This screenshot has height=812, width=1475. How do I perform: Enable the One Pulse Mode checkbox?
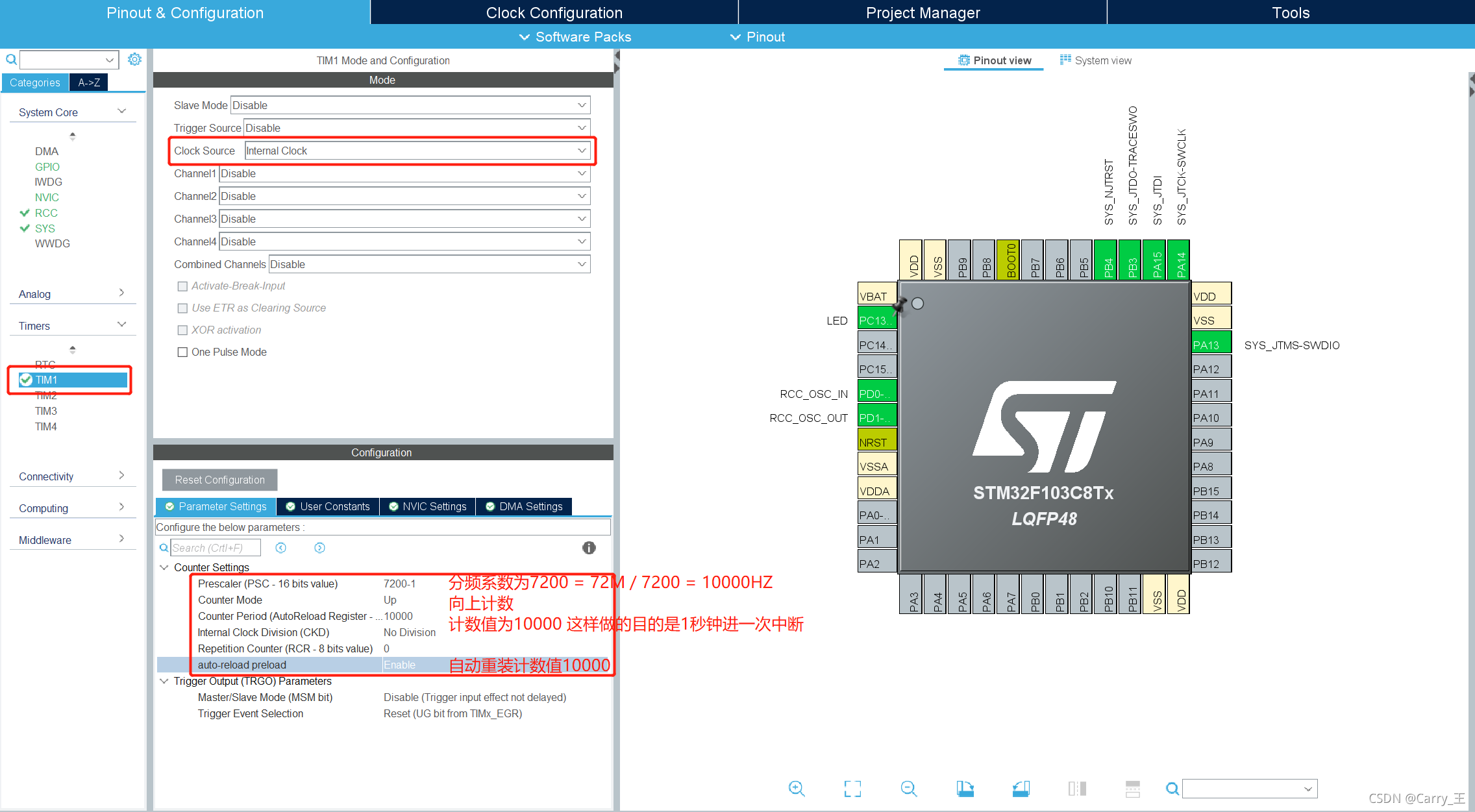coord(183,352)
